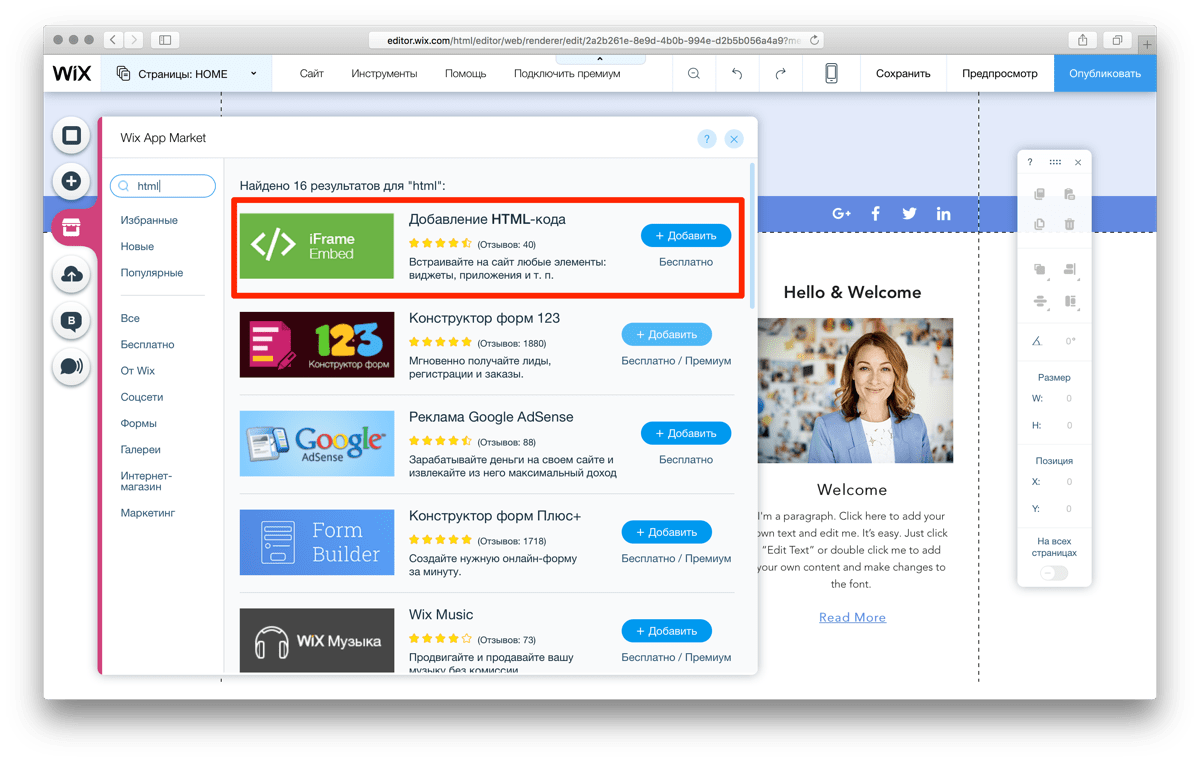Add the Добавление HTML-кода app
Screen dimensions: 1200x762
point(686,236)
